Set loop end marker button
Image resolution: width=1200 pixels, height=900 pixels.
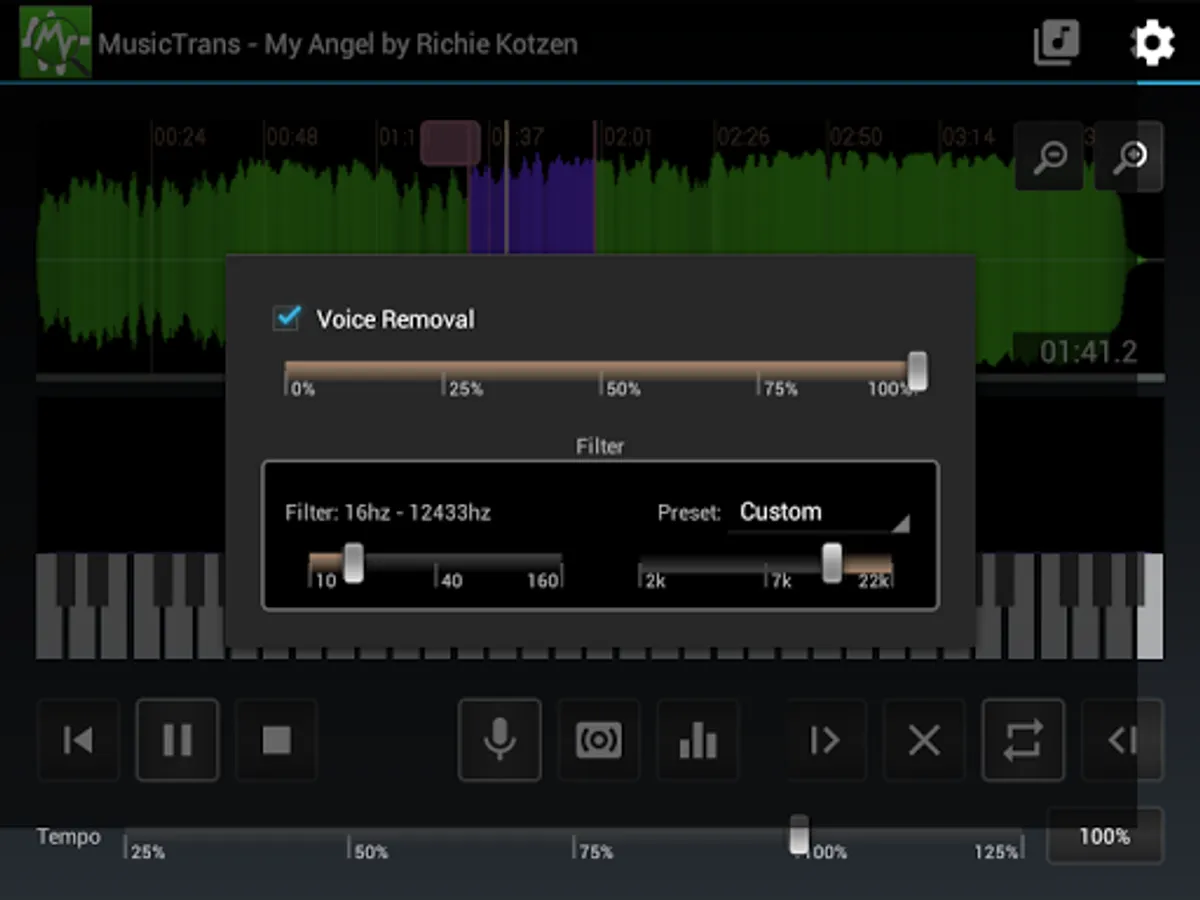[1122, 740]
